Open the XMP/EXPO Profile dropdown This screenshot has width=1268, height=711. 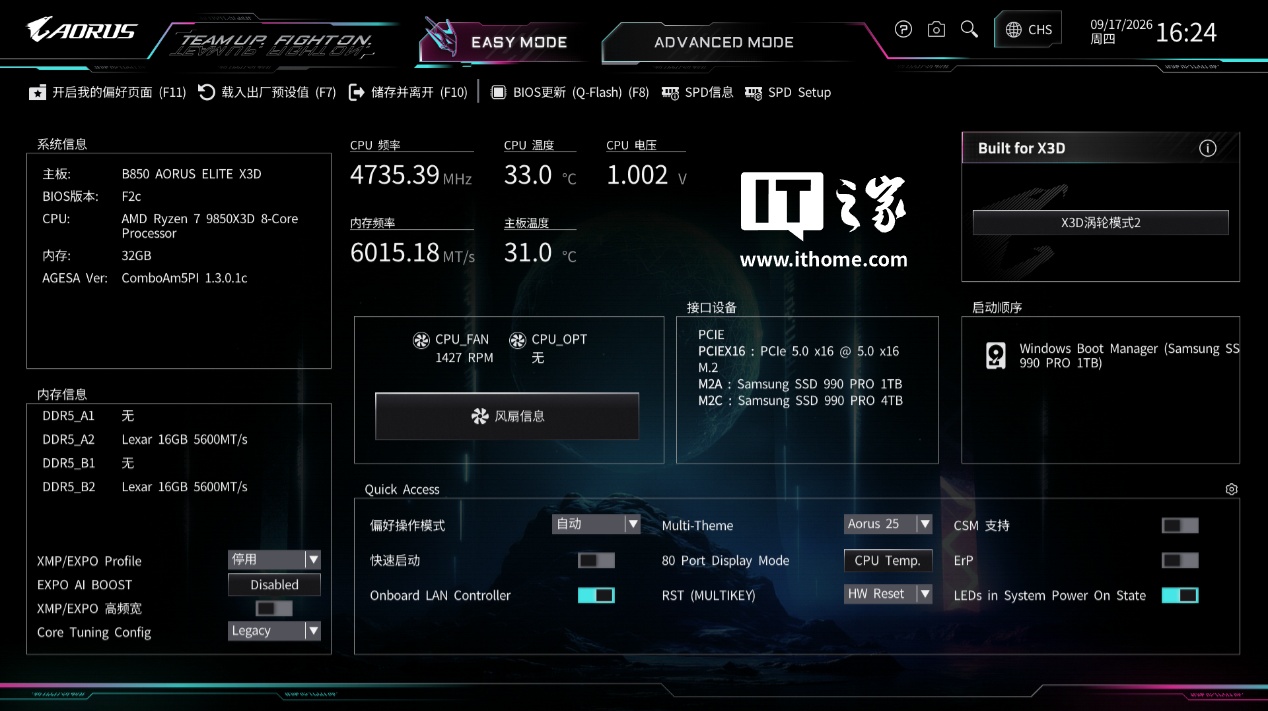click(274, 559)
